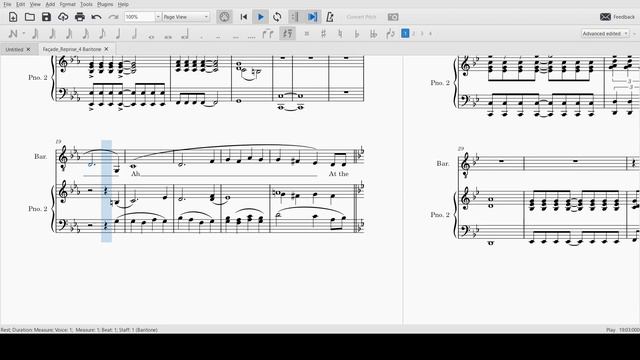Flip note stem direction
Viewport: 640px width, 360px height.
(390, 34)
